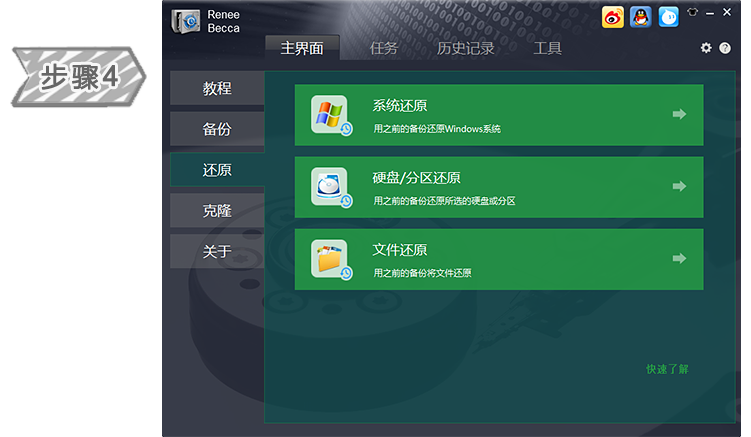Open 系统还原 option title

(399, 105)
